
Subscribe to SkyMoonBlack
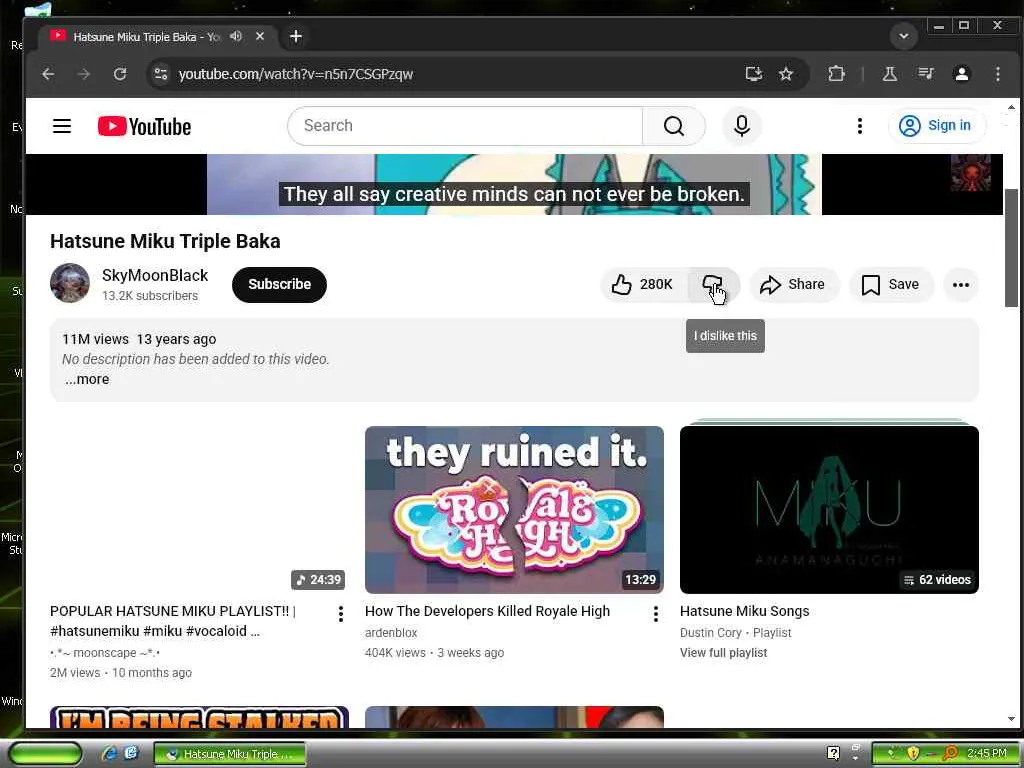click(x=279, y=285)
